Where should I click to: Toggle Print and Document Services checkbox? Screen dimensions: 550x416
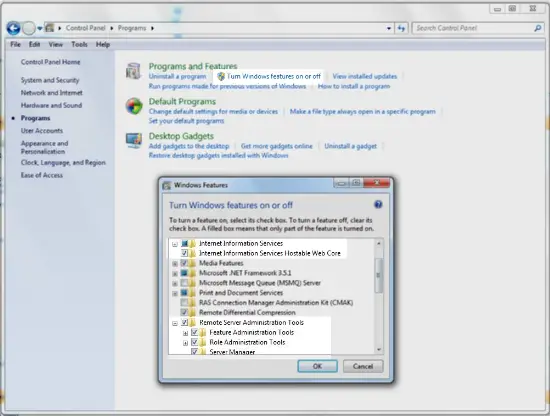point(185,293)
